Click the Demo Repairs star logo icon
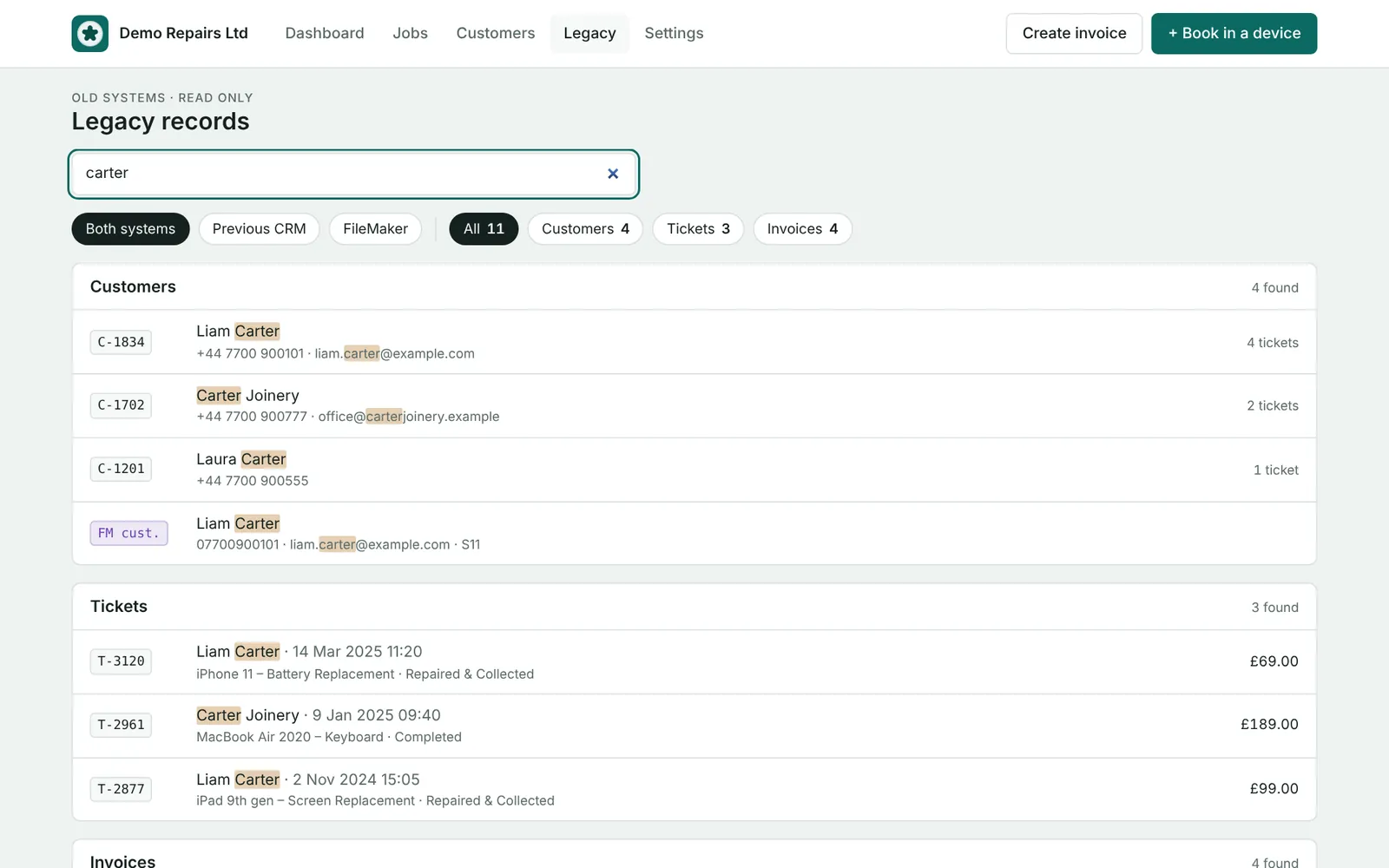 (x=90, y=34)
